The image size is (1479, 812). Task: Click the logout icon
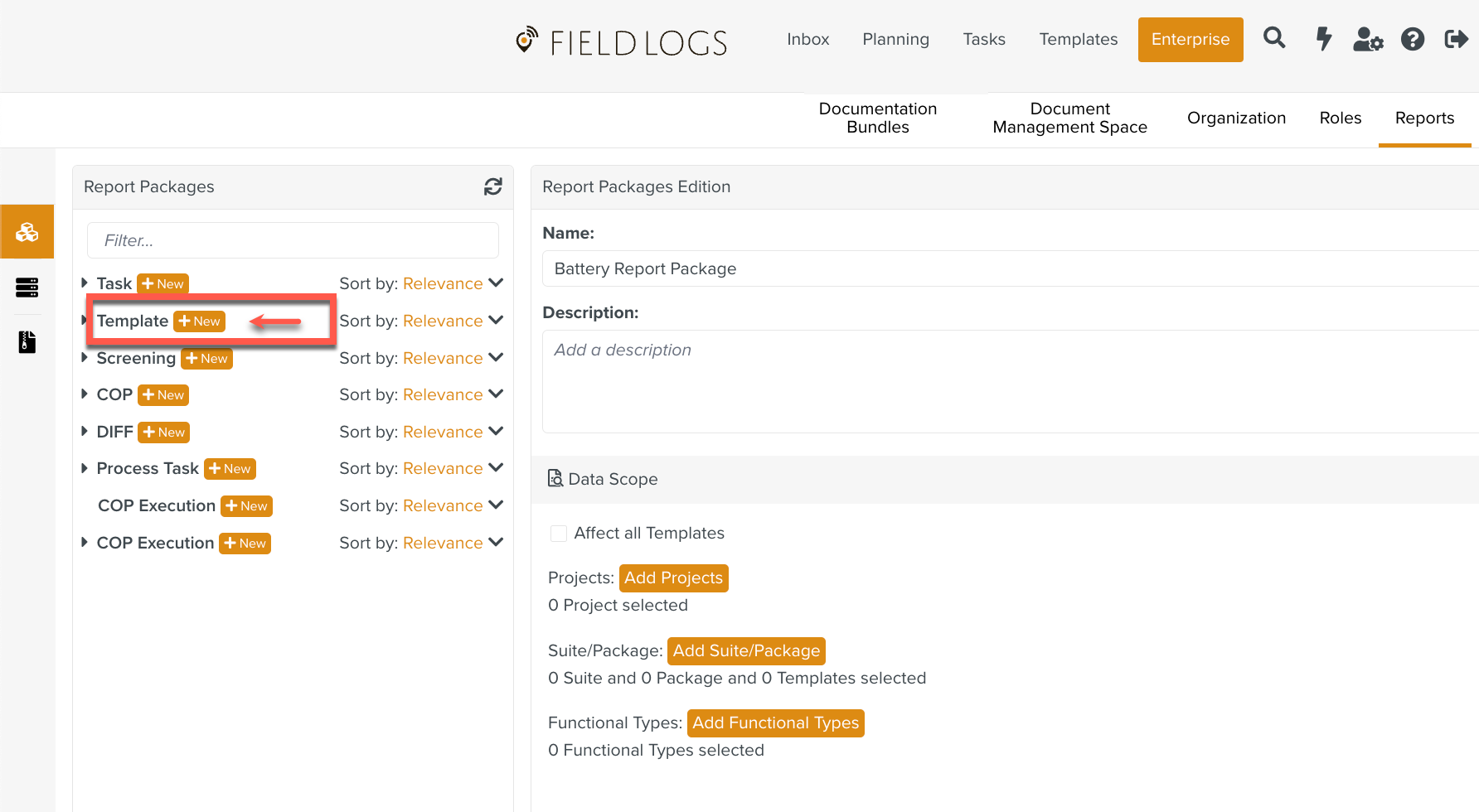1456,39
